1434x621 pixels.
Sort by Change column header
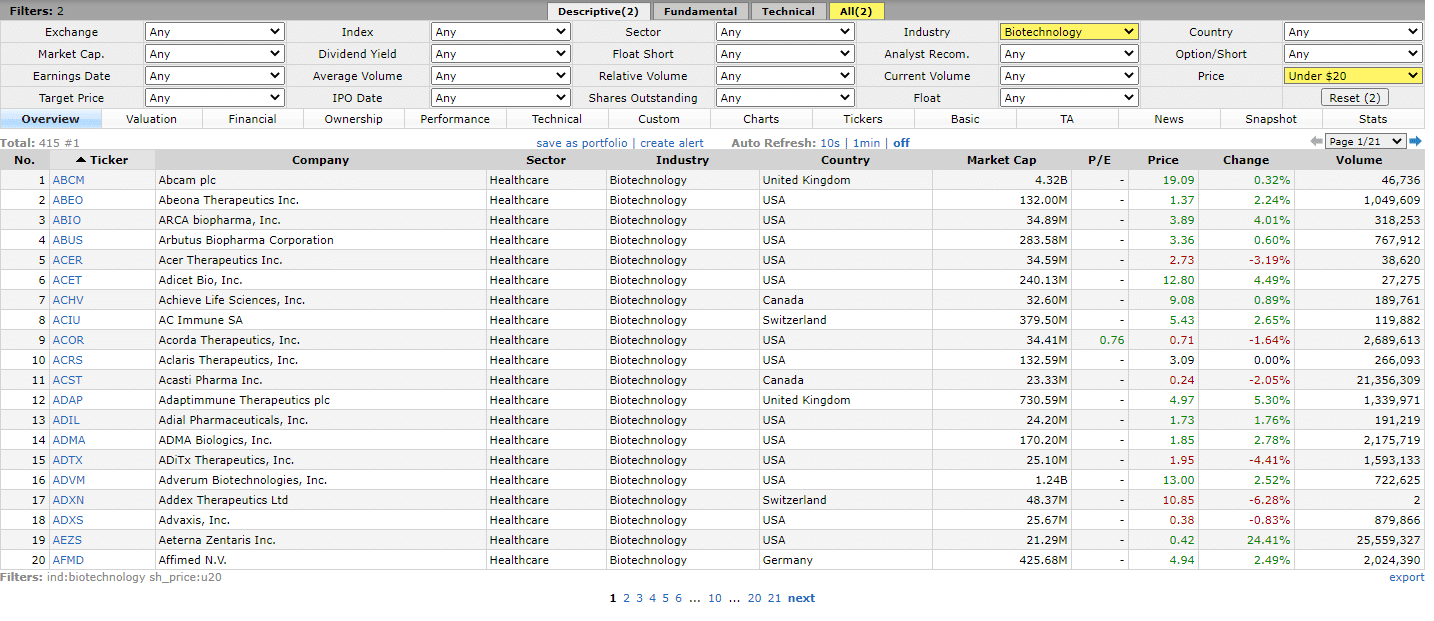[1246, 160]
